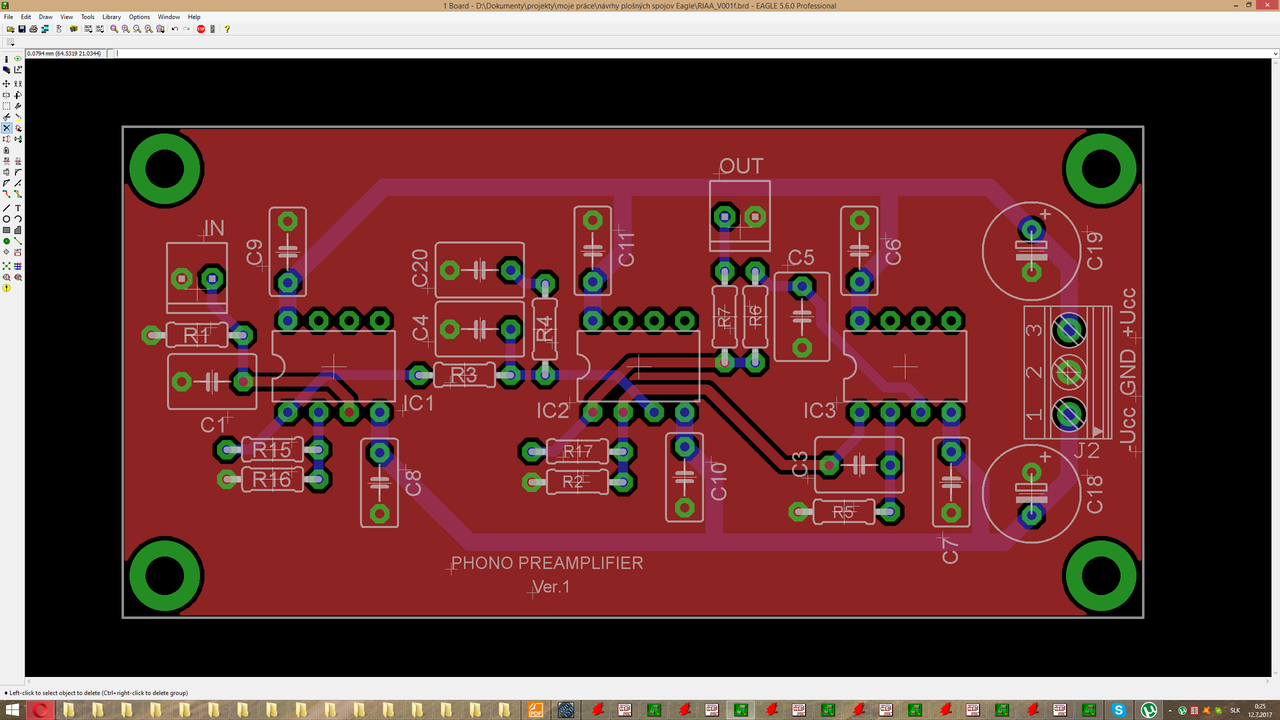Image resolution: width=1280 pixels, height=720 pixels.
Task: Click the Zoom to fit icon
Action: tap(114, 29)
